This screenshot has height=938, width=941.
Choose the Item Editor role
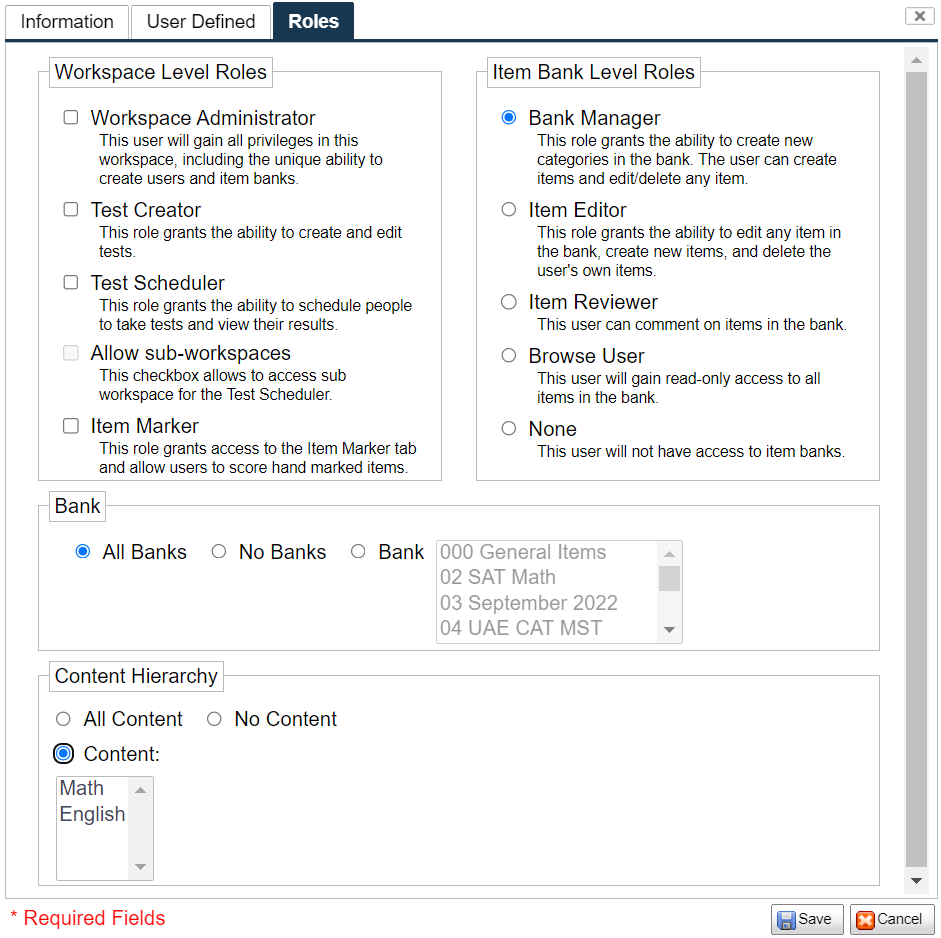click(x=508, y=209)
